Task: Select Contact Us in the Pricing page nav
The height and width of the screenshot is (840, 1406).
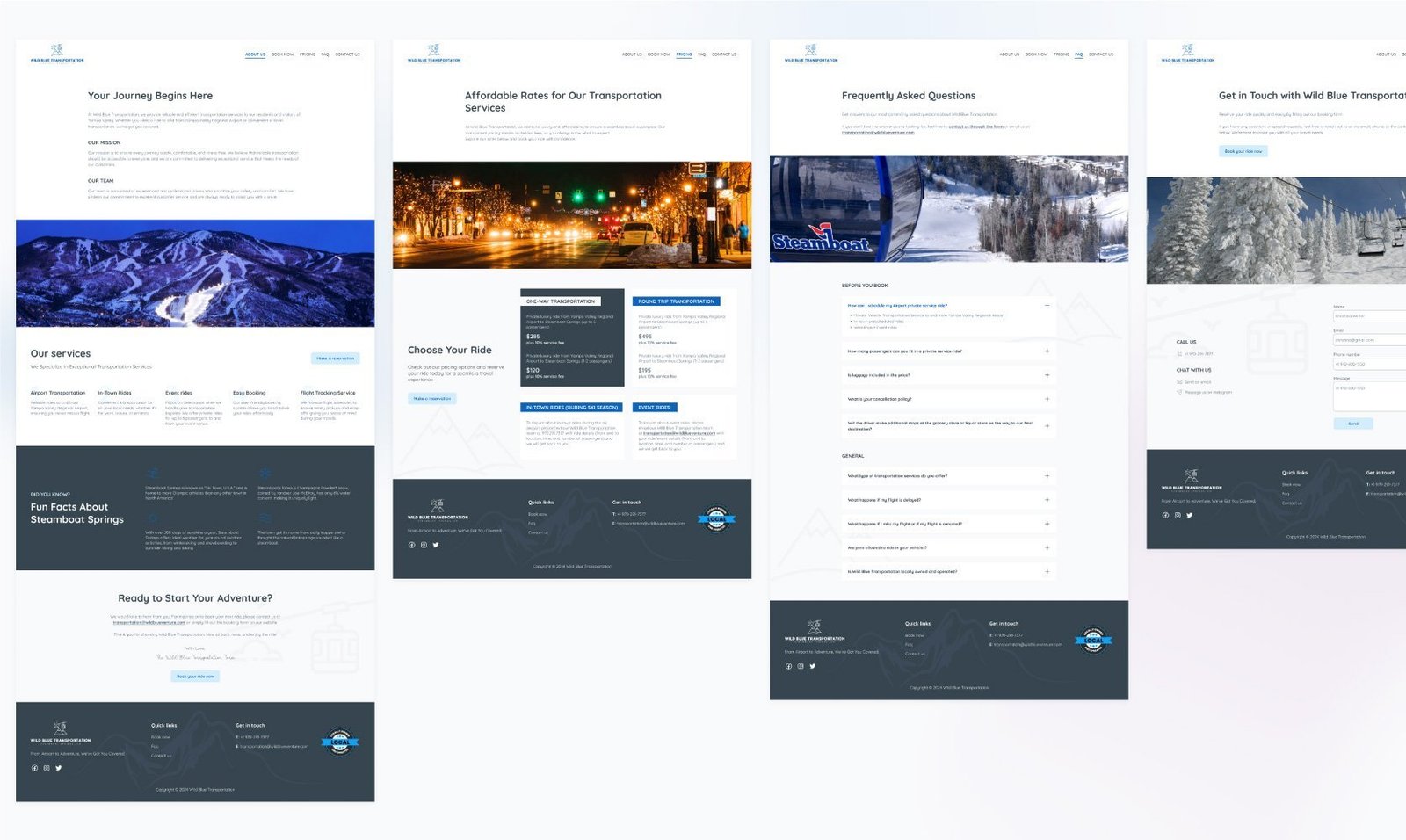Action: pyautogui.click(x=724, y=54)
